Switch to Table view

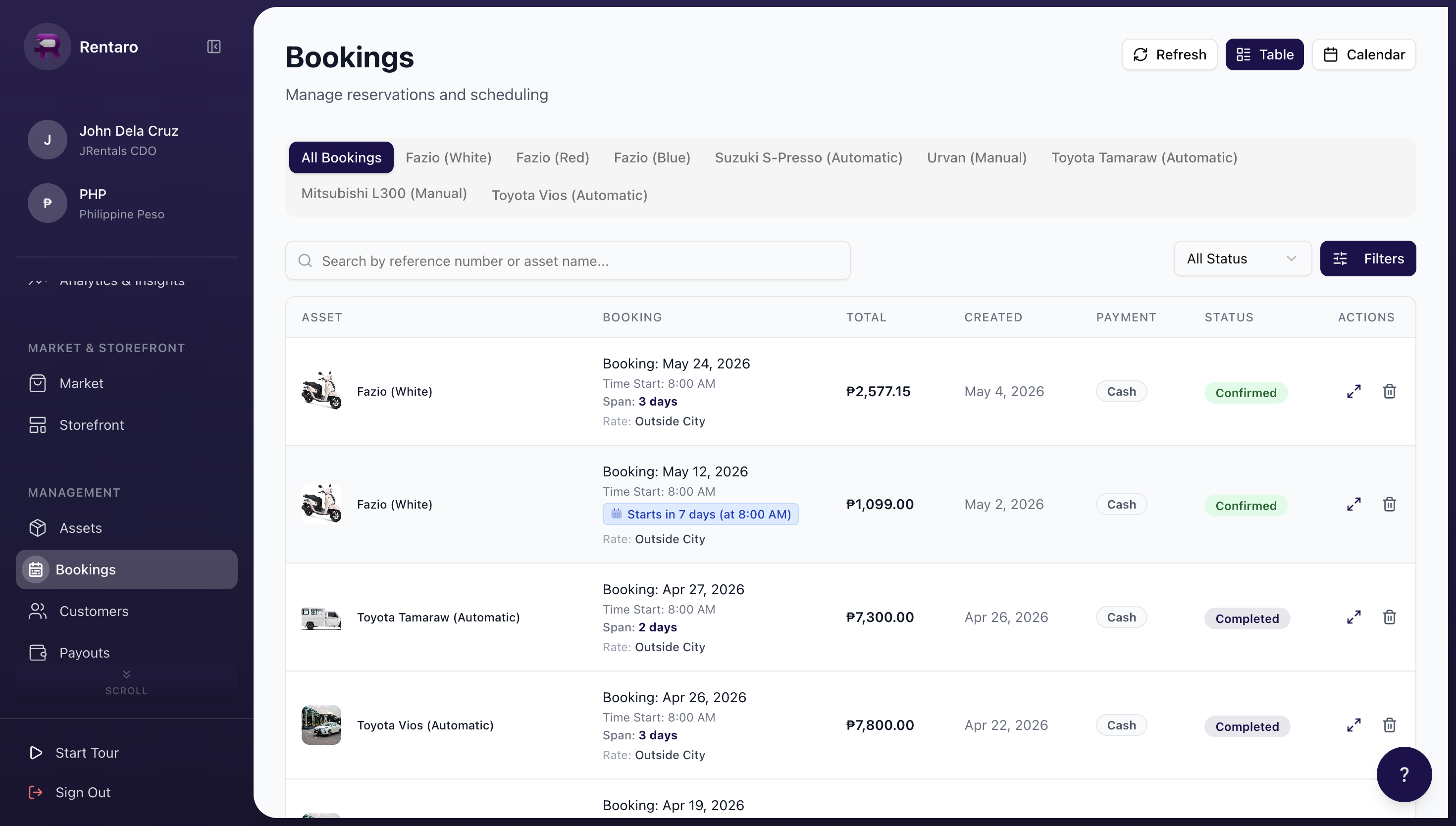point(1265,54)
